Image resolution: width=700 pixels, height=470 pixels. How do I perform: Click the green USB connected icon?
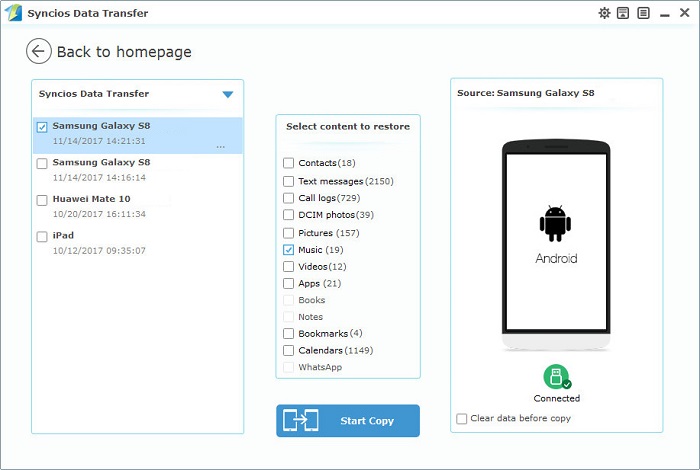(557, 377)
